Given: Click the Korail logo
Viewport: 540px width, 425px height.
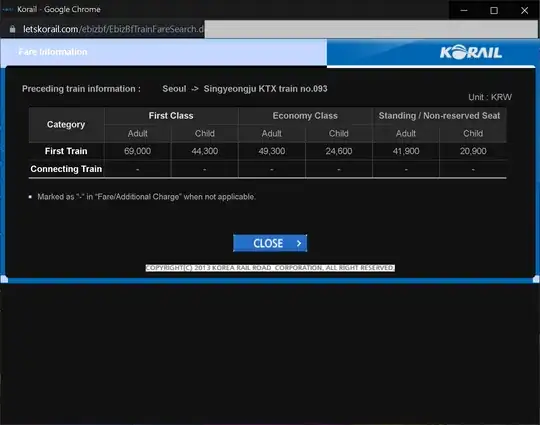Looking at the screenshot, I should (x=471, y=52).
